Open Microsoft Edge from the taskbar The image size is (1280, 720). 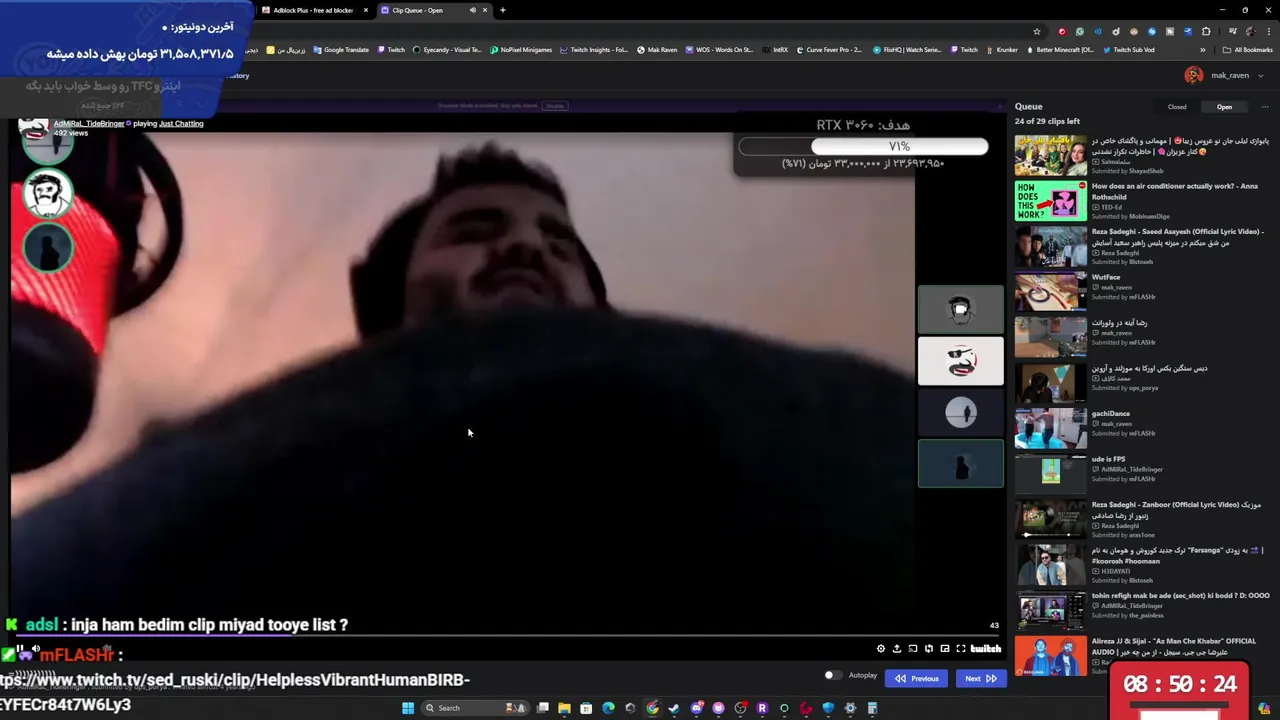(x=608, y=708)
